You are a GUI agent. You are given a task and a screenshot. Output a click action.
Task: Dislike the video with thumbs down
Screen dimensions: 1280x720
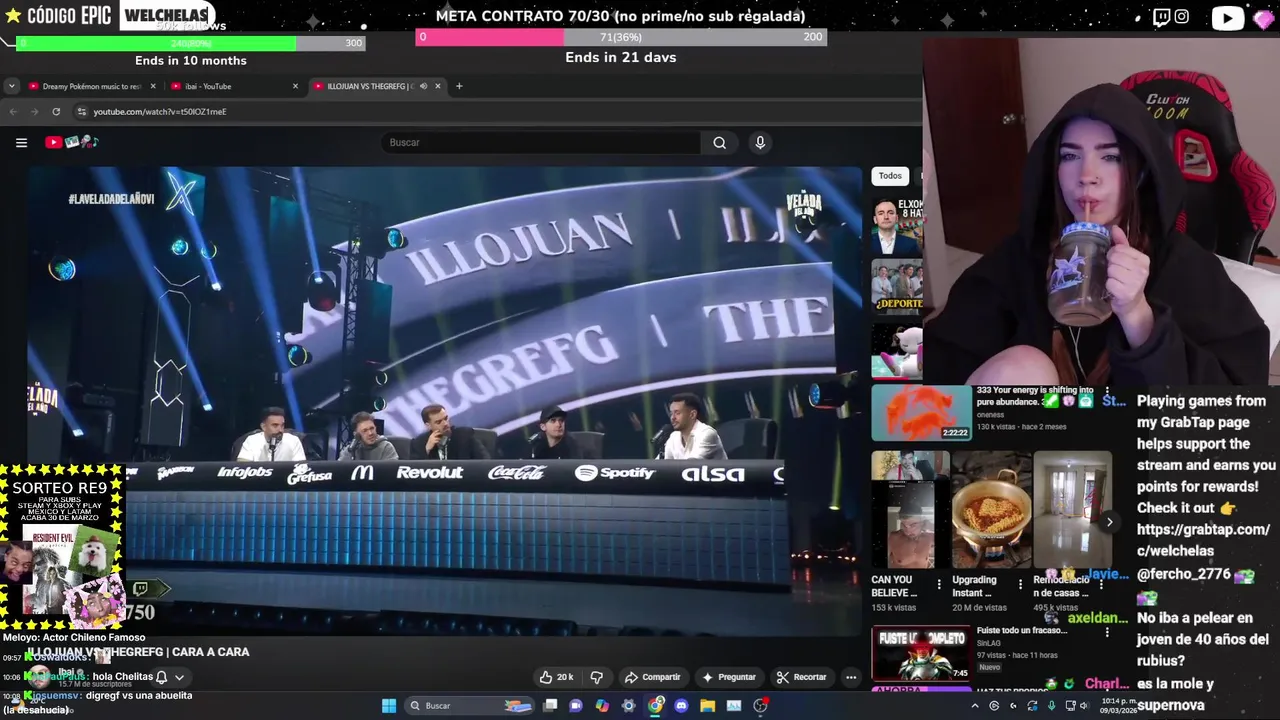tap(597, 677)
